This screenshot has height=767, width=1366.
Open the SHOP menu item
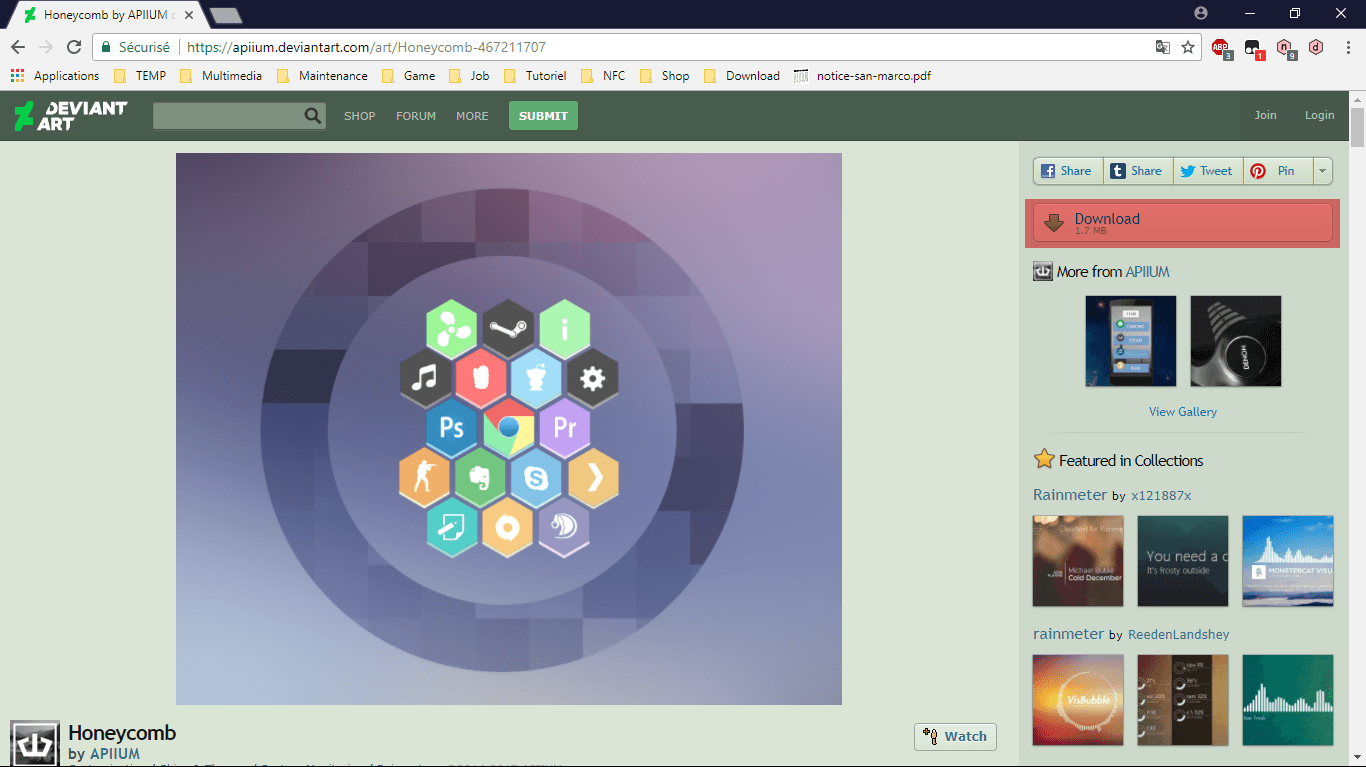point(360,116)
